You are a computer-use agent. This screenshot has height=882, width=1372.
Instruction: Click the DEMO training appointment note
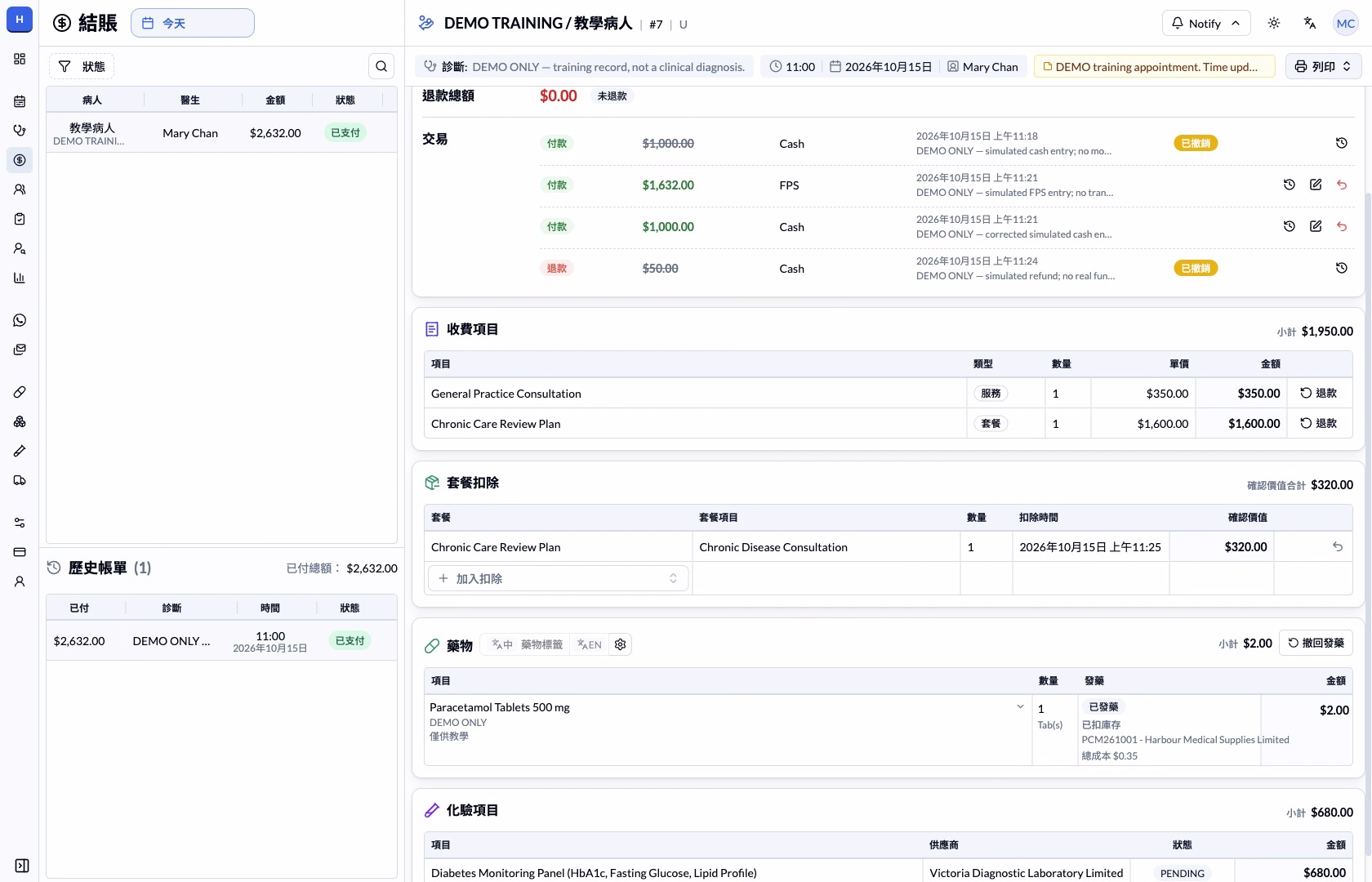(x=1155, y=66)
